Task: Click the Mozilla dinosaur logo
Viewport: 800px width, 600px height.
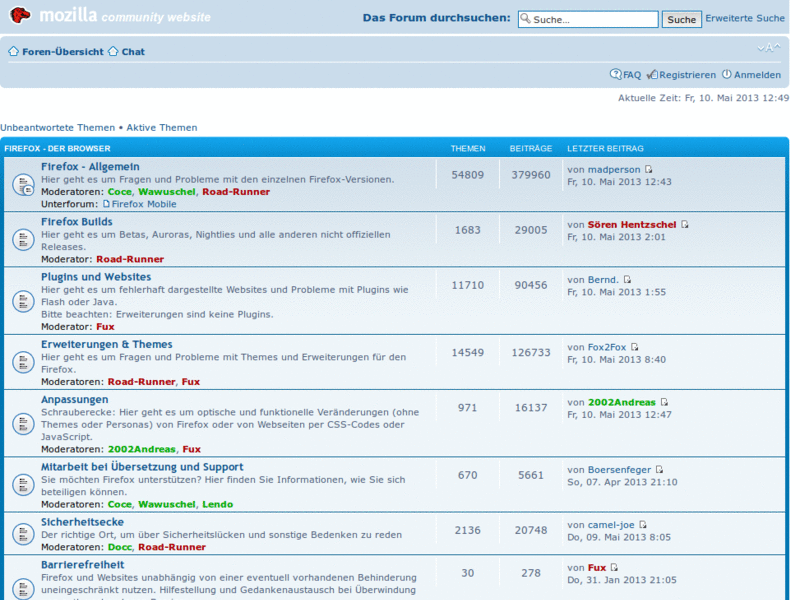Action: point(20,15)
